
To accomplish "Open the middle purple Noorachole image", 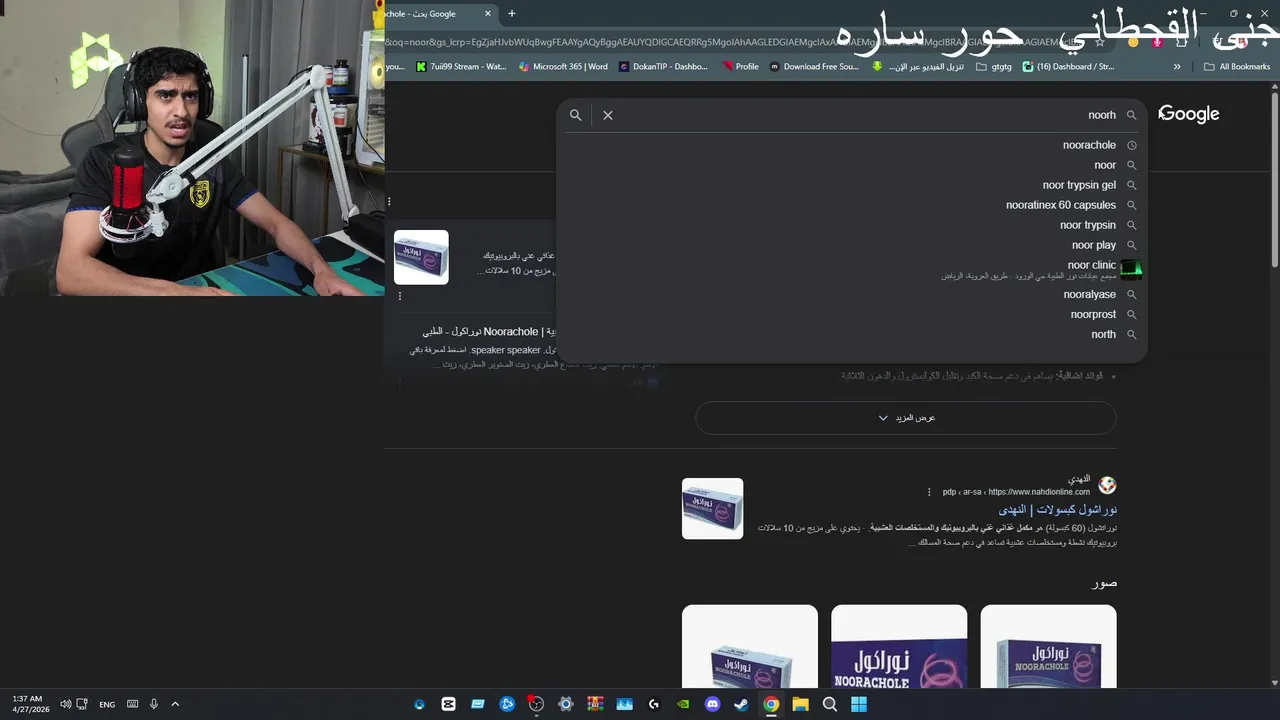I will coord(899,646).
